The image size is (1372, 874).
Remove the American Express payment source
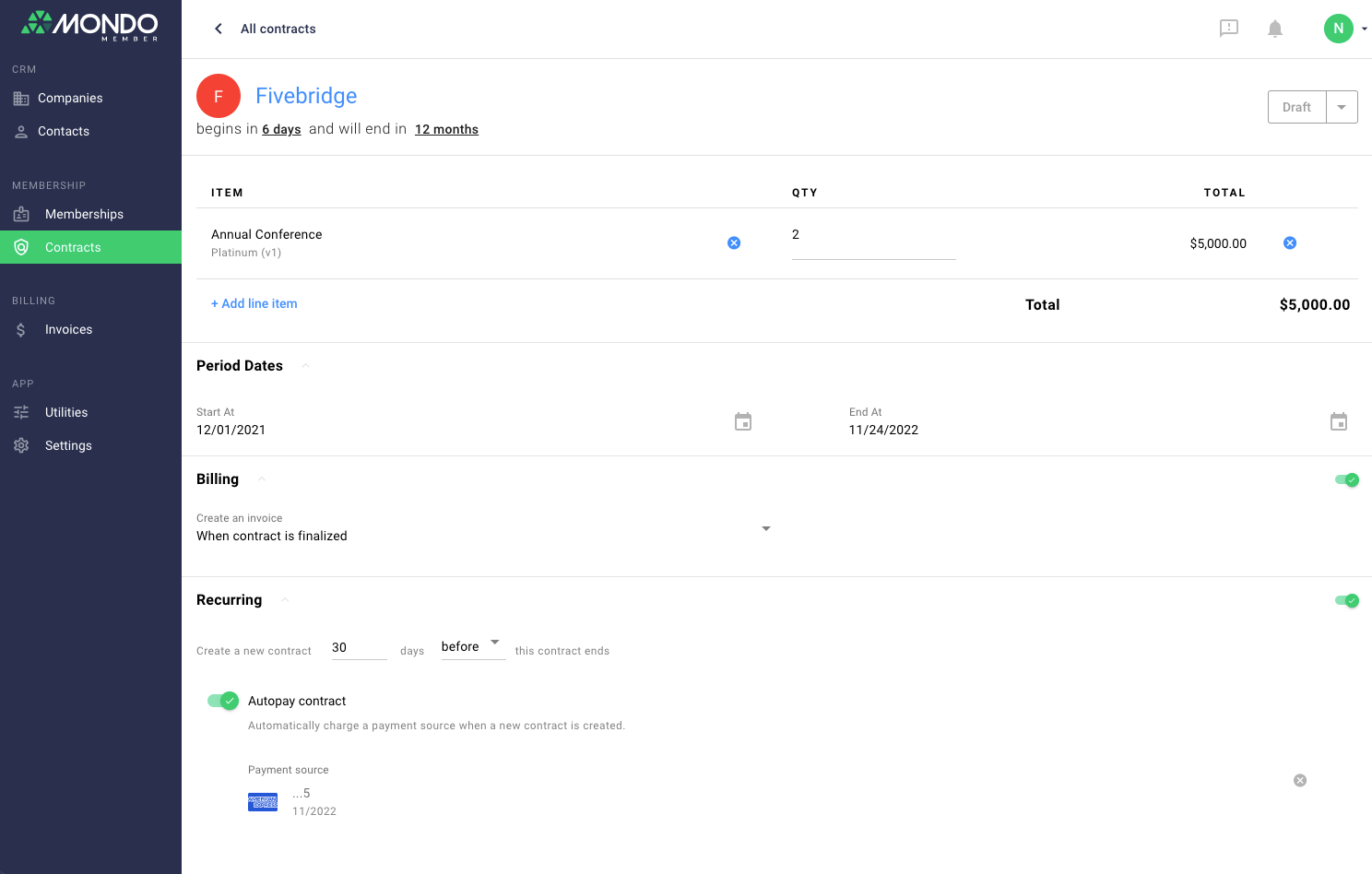[x=1300, y=781]
